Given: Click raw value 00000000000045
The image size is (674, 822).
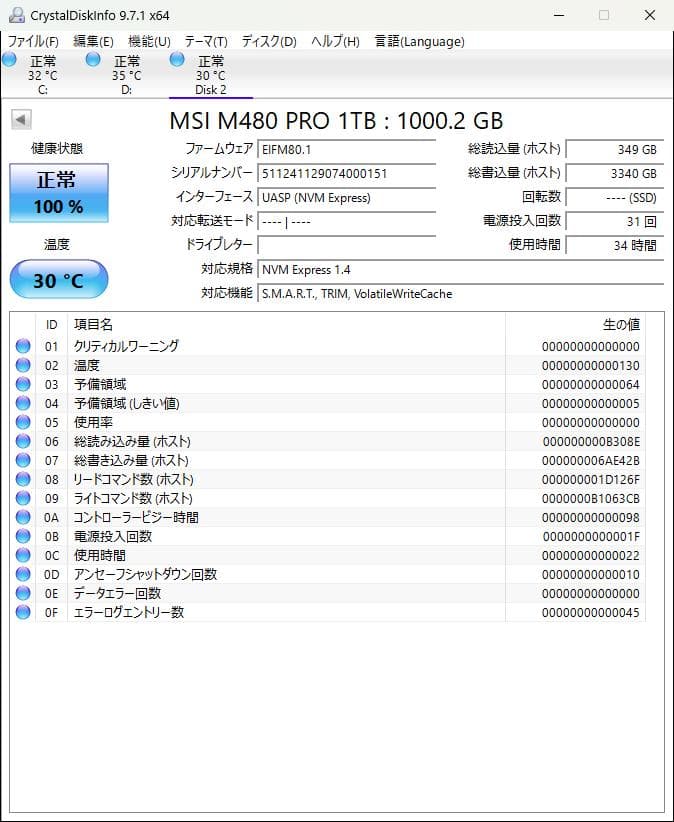Looking at the screenshot, I should click(591, 612).
